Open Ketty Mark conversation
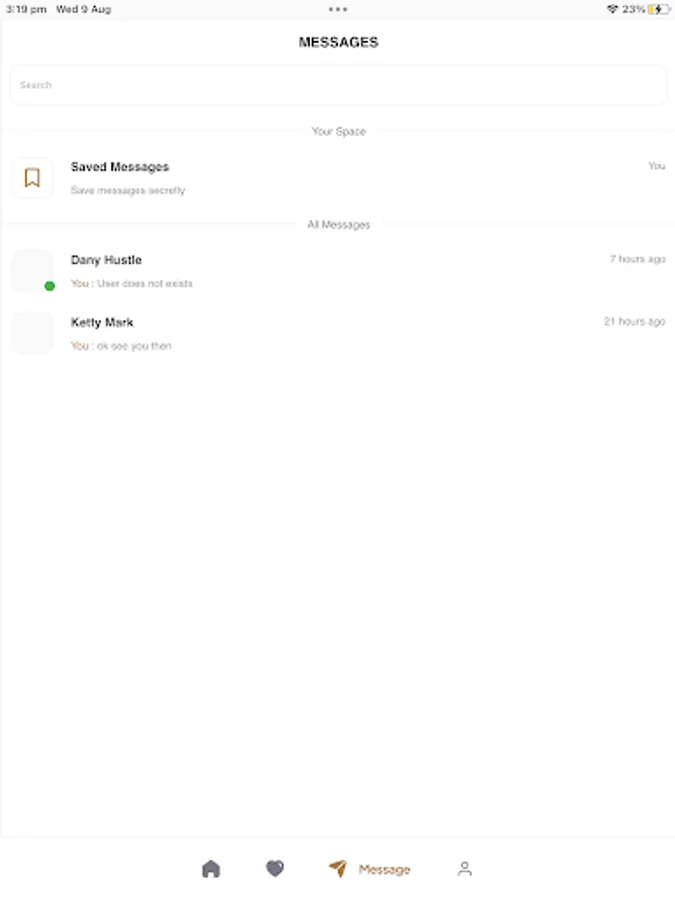675x900 pixels. [x=338, y=333]
